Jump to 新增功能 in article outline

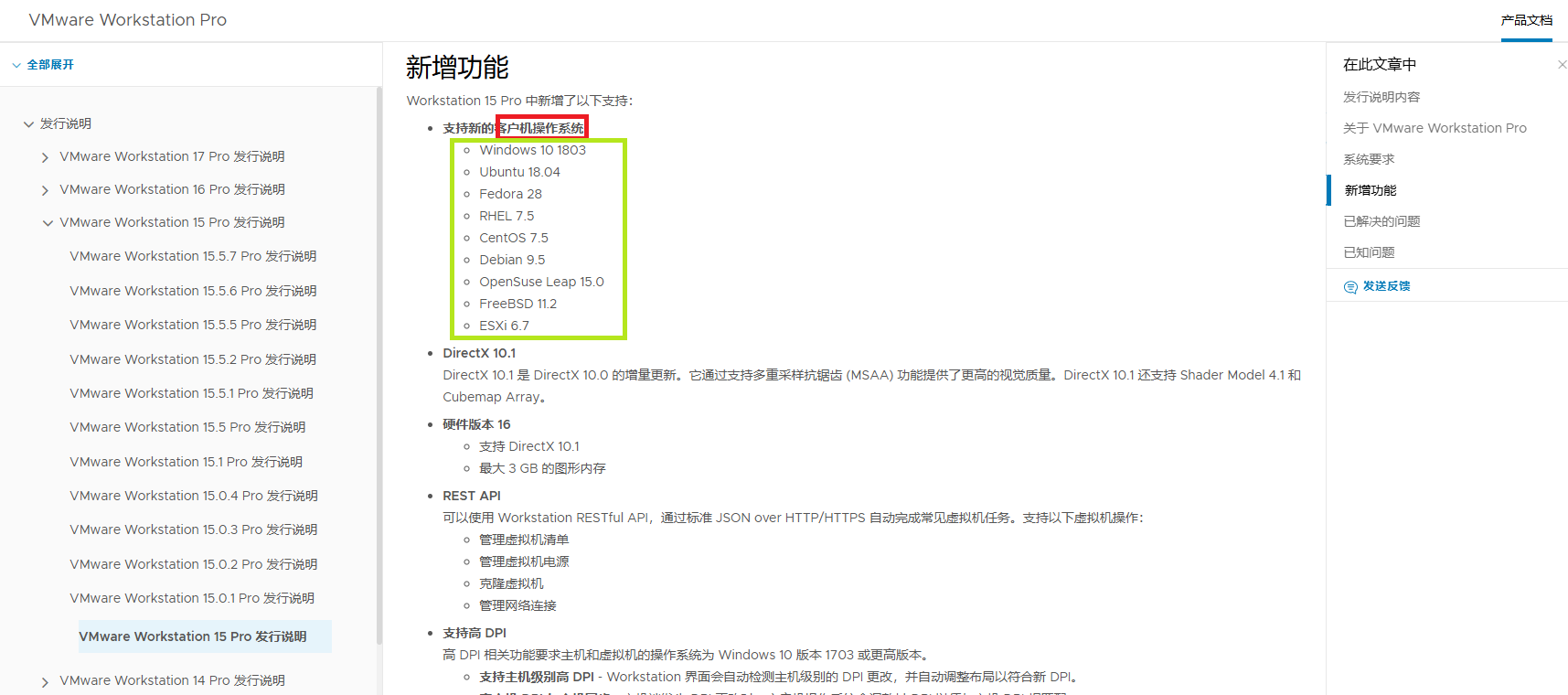tap(1371, 190)
